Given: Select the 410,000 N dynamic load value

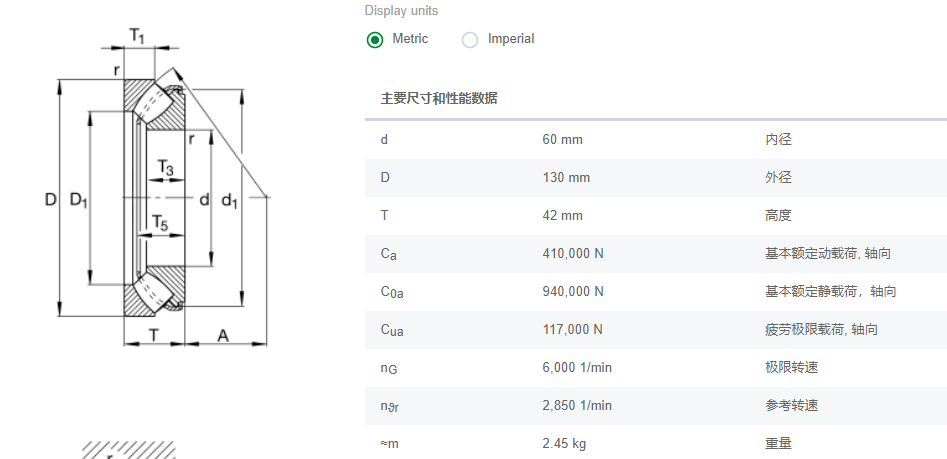Looking at the screenshot, I should [573, 253].
